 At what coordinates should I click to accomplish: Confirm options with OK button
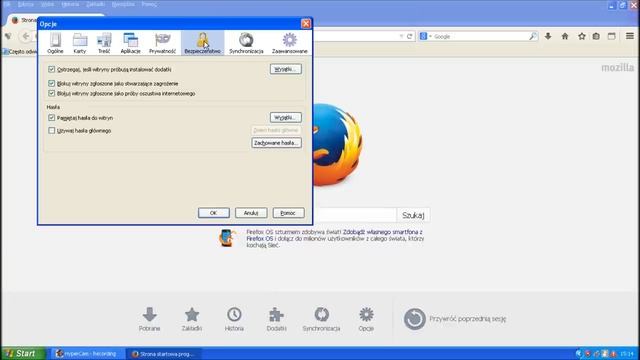click(213, 213)
